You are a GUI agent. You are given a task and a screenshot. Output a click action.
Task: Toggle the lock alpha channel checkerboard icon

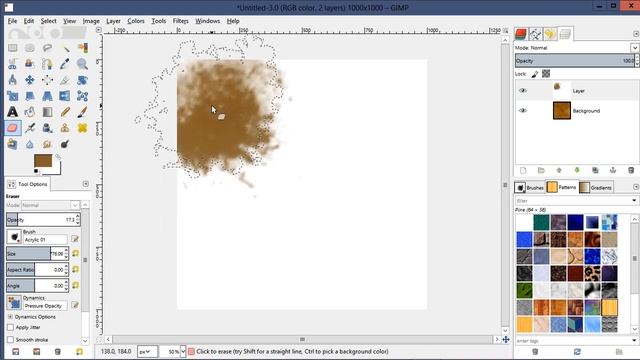coord(546,74)
